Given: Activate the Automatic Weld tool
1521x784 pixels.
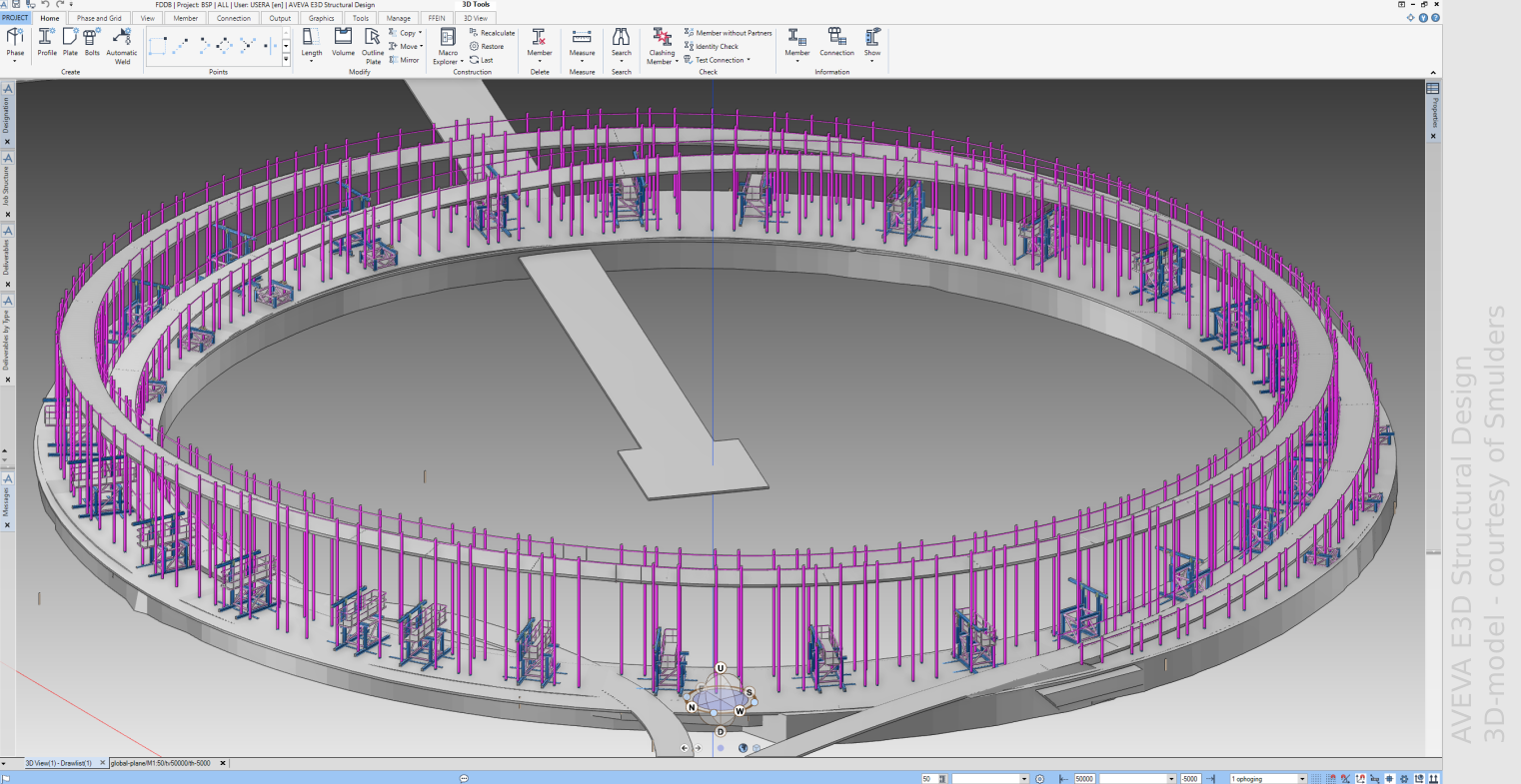Looking at the screenshot, I should [x=122, y=46].
